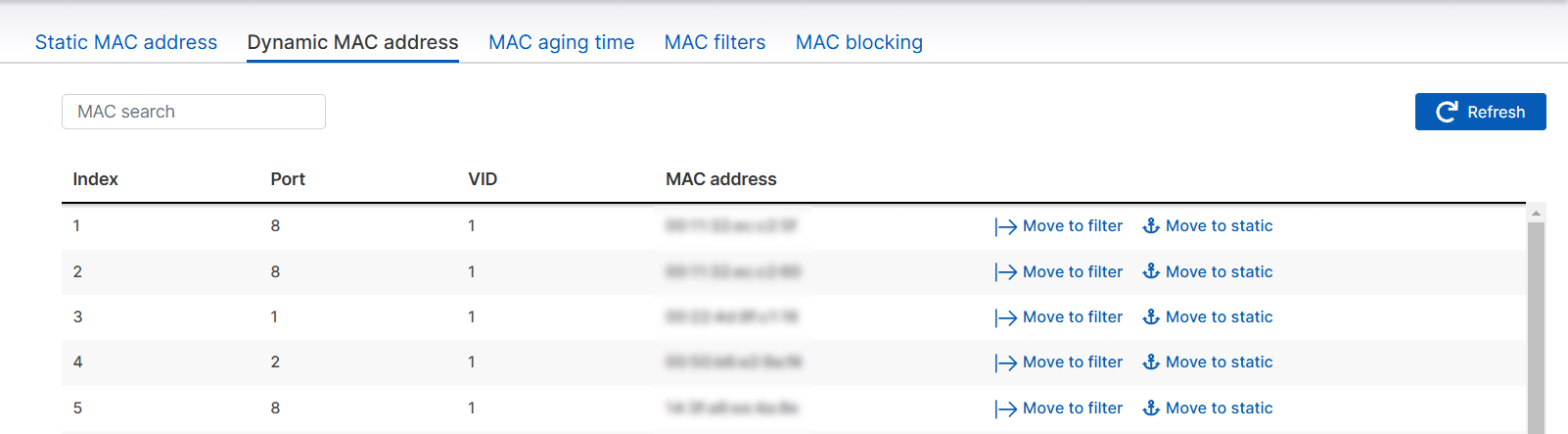This screenshot has width=1568, height=434.
Task: Click the arrow filter icon in row 4
Action: tap(1005, 363)
